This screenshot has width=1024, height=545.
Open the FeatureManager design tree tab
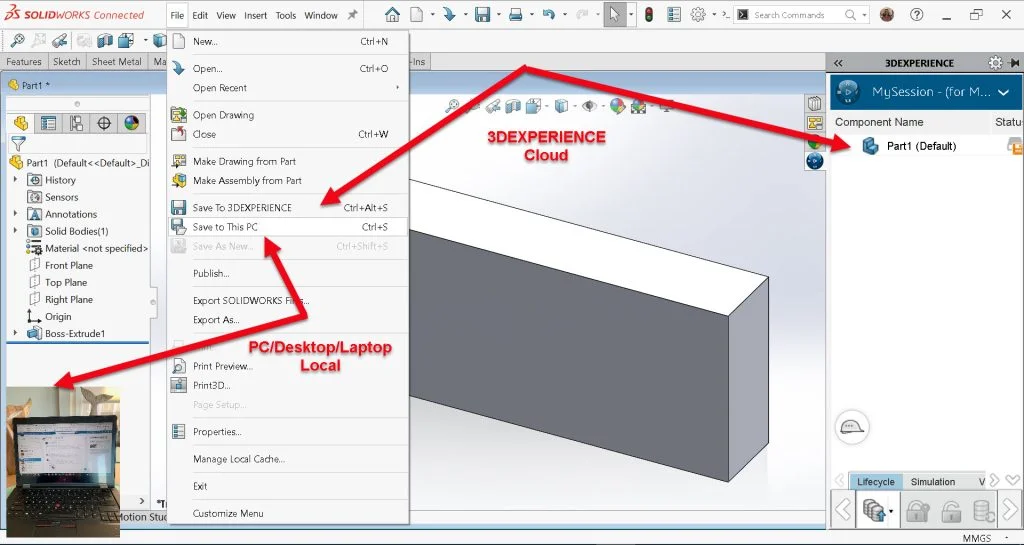(x=20, y=123)
